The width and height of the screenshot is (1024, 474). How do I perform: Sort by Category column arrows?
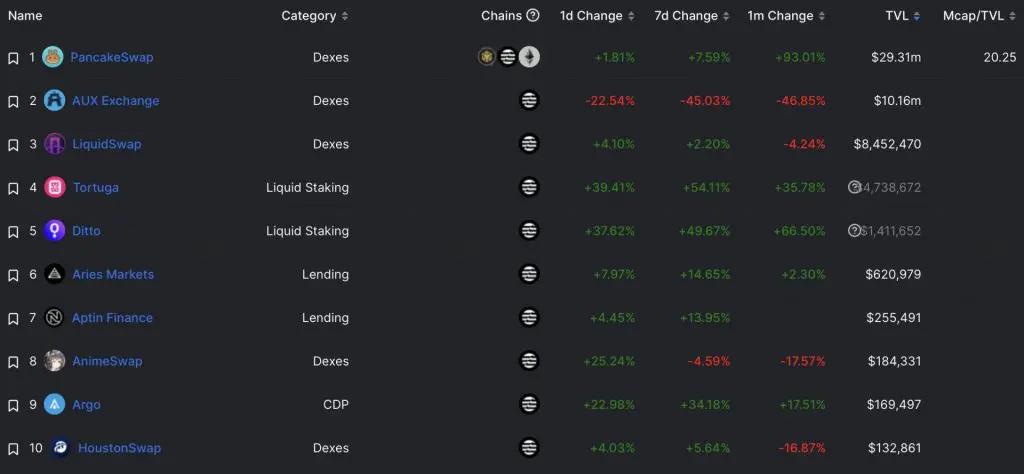click(345, 16)
